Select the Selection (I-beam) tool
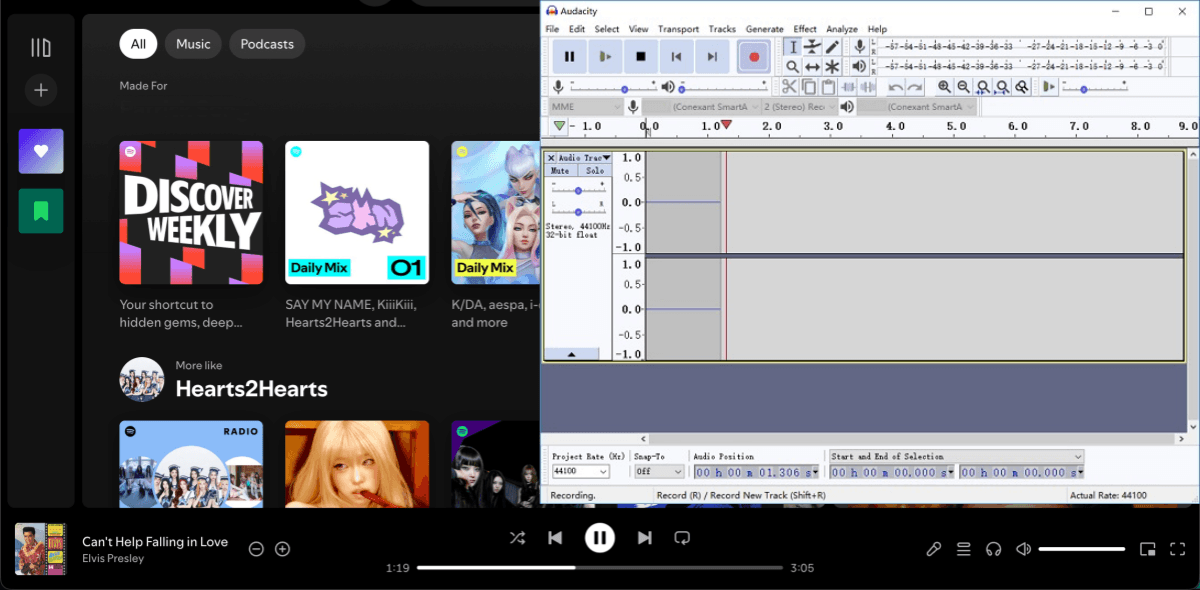This screenshot has width=1200, height=590. pos(792,47)
